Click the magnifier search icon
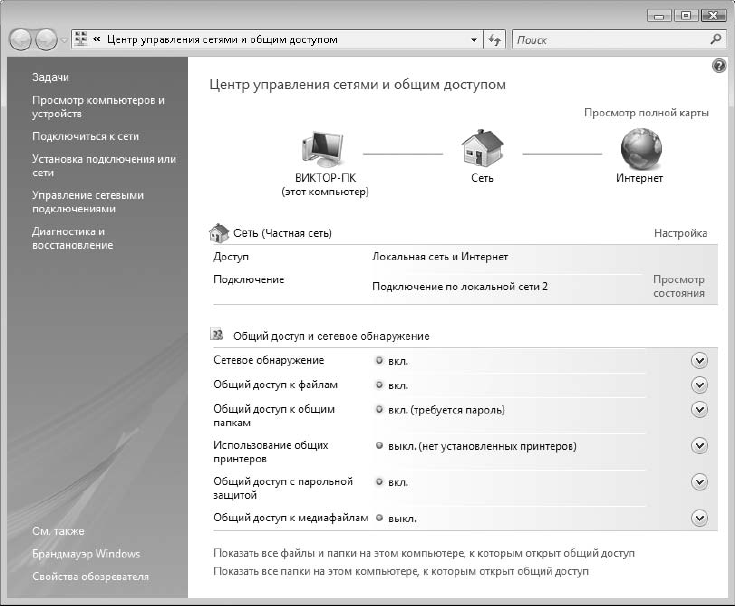This screenshot has height=606, width=735. point(715,40)
